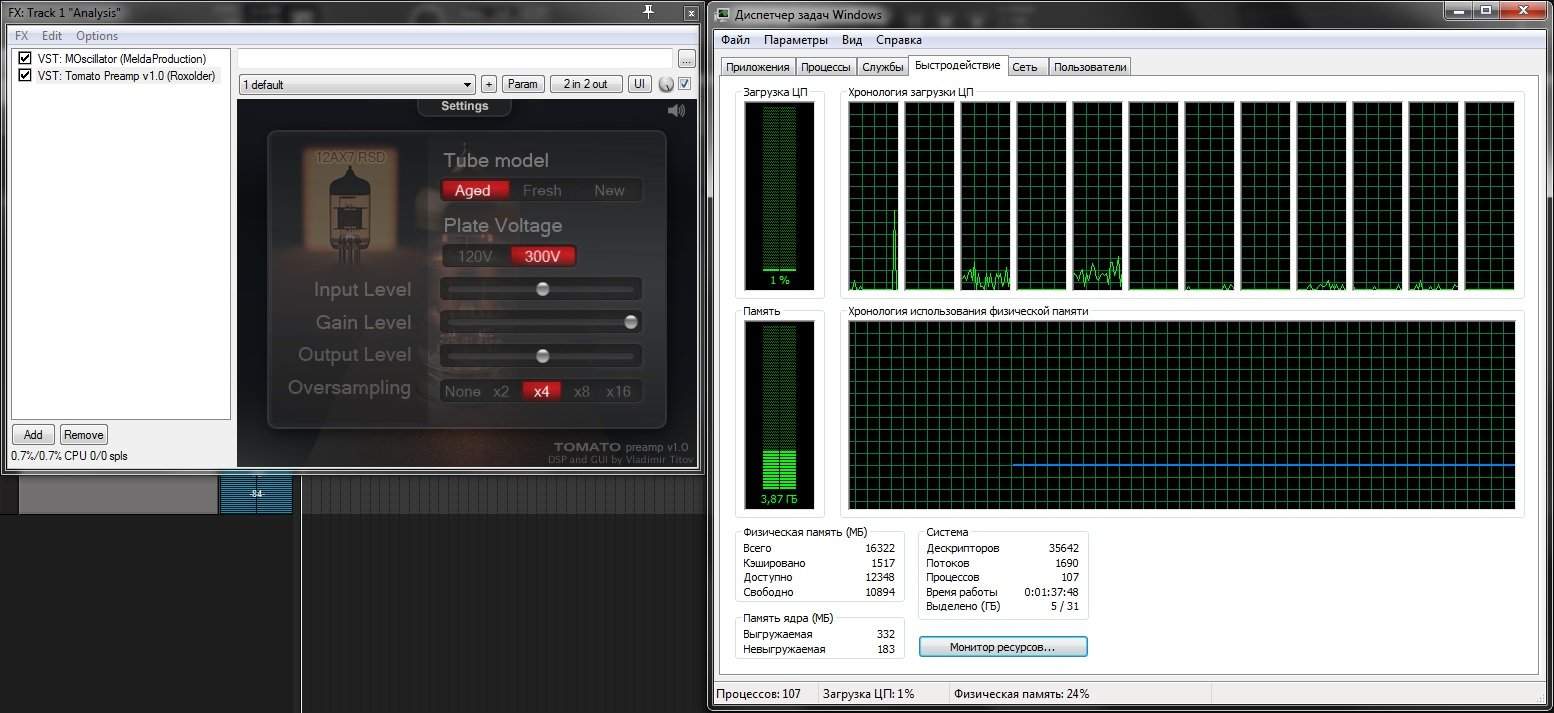Image resolution: width=1554 pixels, height=713 pixels.
Task: Toggle the plugin bypass checkbox near UI
Action: [x=685, y=84]
